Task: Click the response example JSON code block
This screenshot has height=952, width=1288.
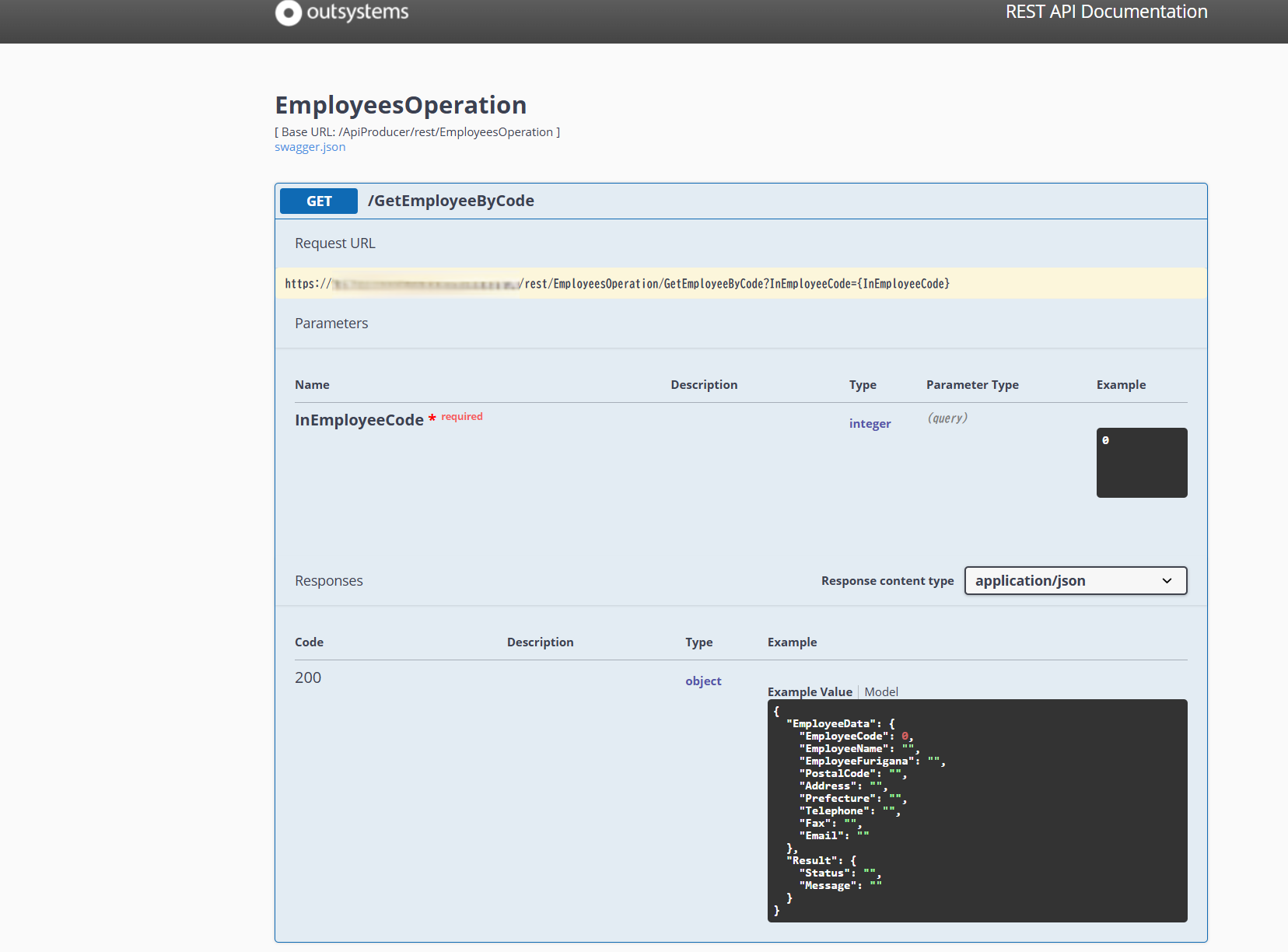Action: [x=977, y=810]
